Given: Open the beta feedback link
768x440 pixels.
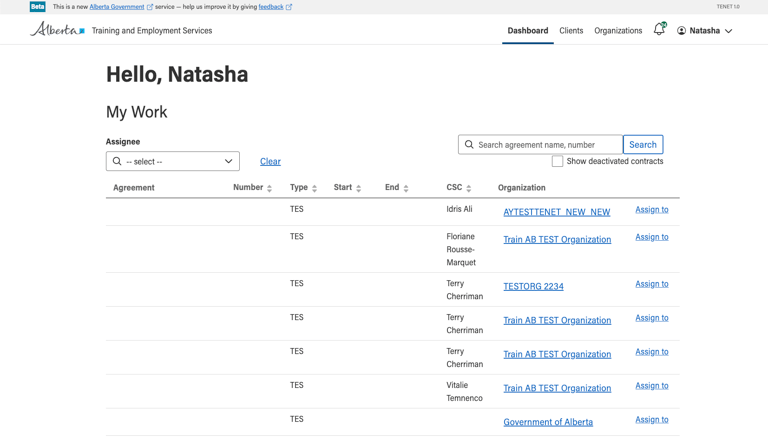Looking at the screenshot, I should 271,7.
